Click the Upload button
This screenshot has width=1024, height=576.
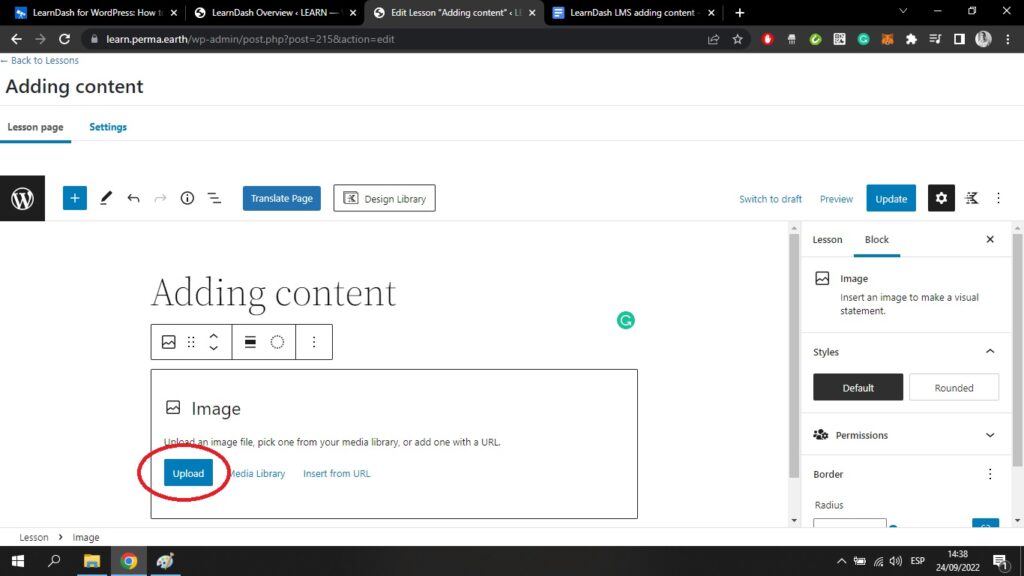pyautogui.click(x=188, y=473)
